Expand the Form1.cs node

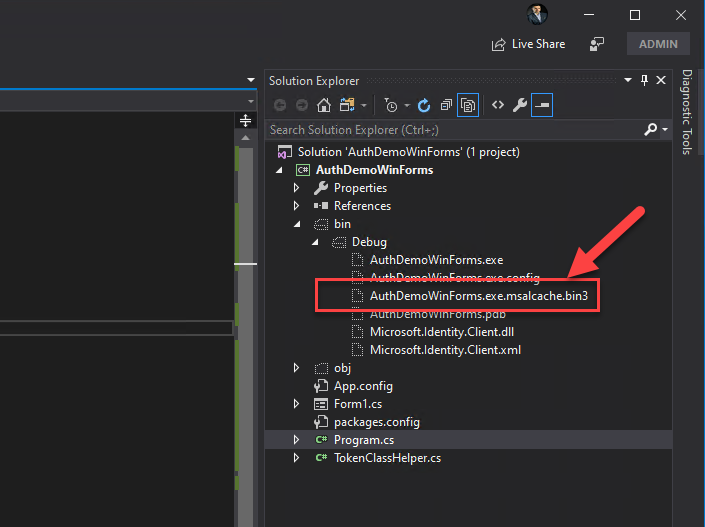(x=296, y=404)
